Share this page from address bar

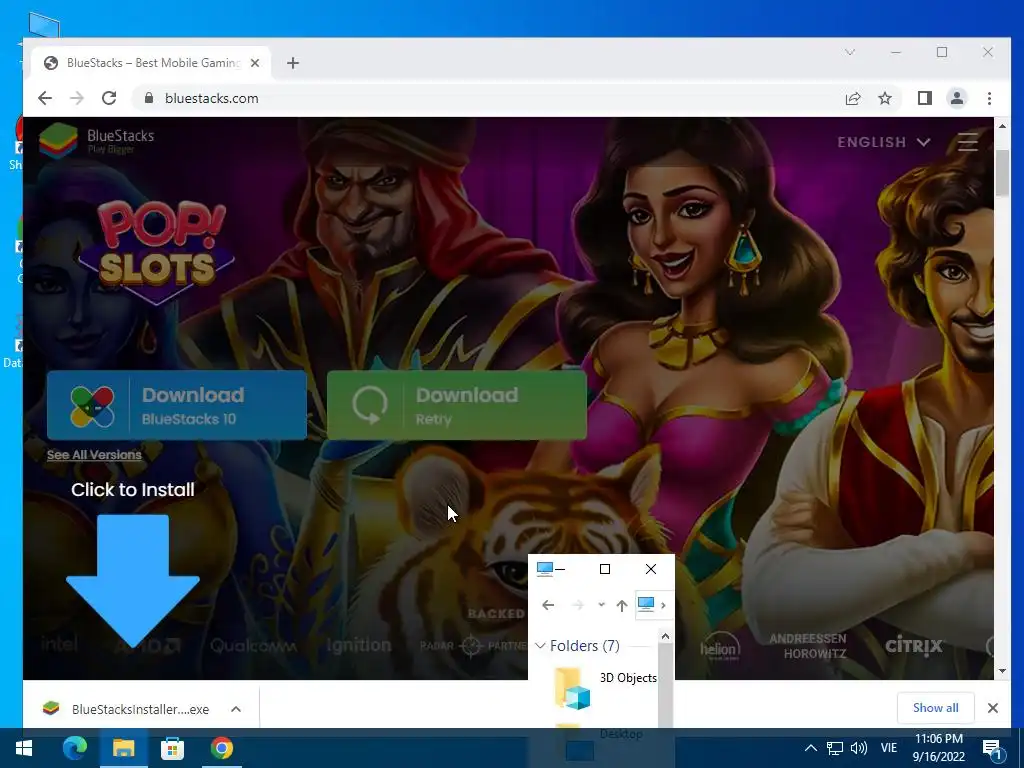point(853,99)
